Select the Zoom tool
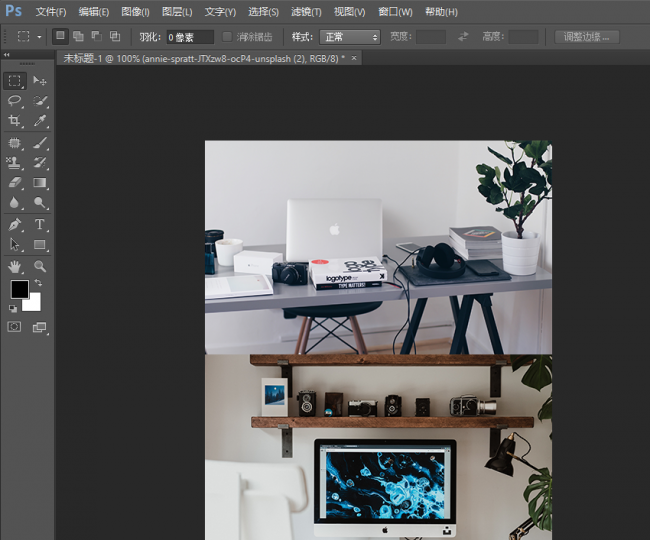650x540 pixels. point(40,266)
